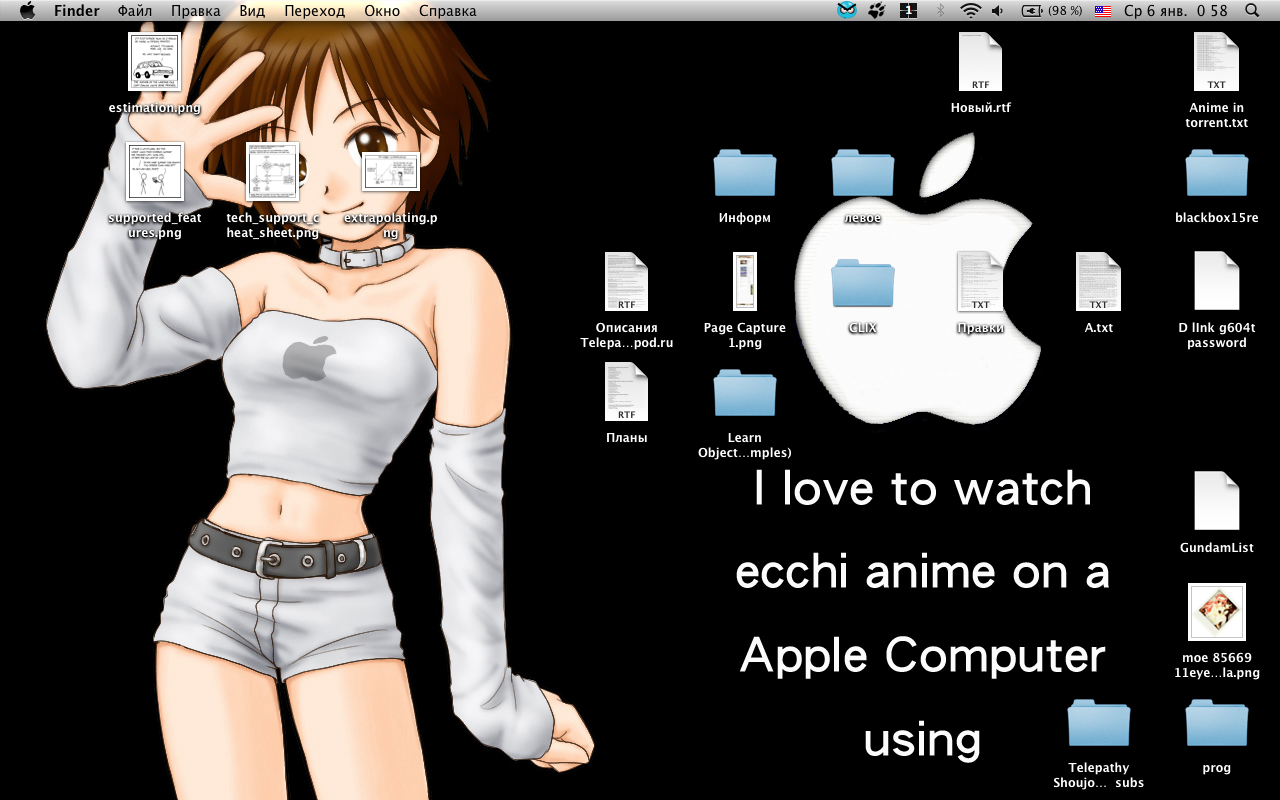
Task: Select the Новый.rtf document icon
Action: pos(981,62)
